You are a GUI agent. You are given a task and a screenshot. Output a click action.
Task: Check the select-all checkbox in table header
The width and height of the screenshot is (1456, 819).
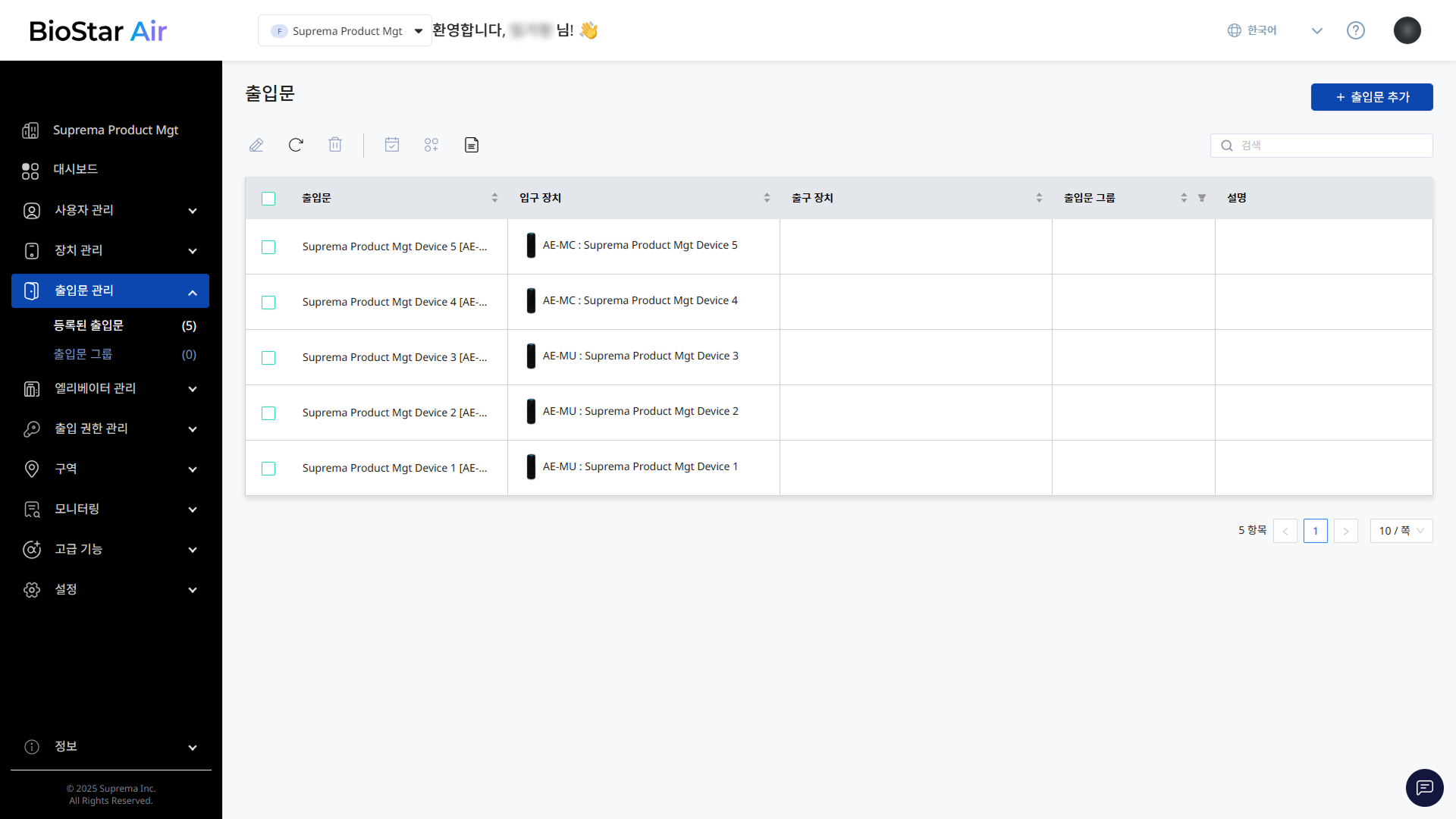click(268, 199)
